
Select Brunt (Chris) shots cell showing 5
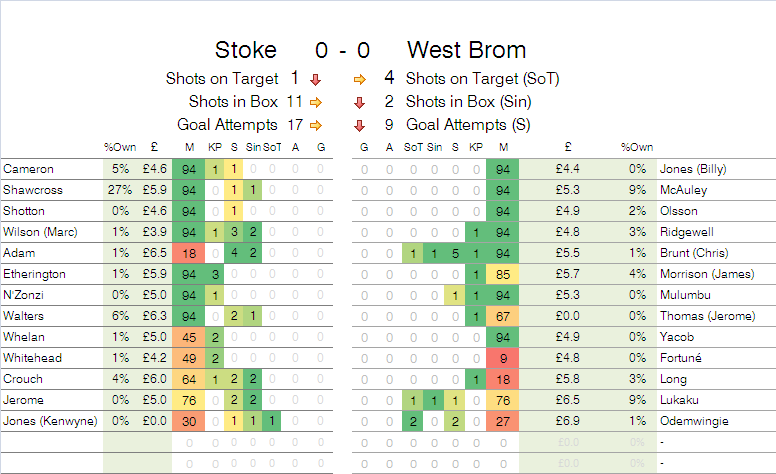pyautogui.click(x=455, y=253)
